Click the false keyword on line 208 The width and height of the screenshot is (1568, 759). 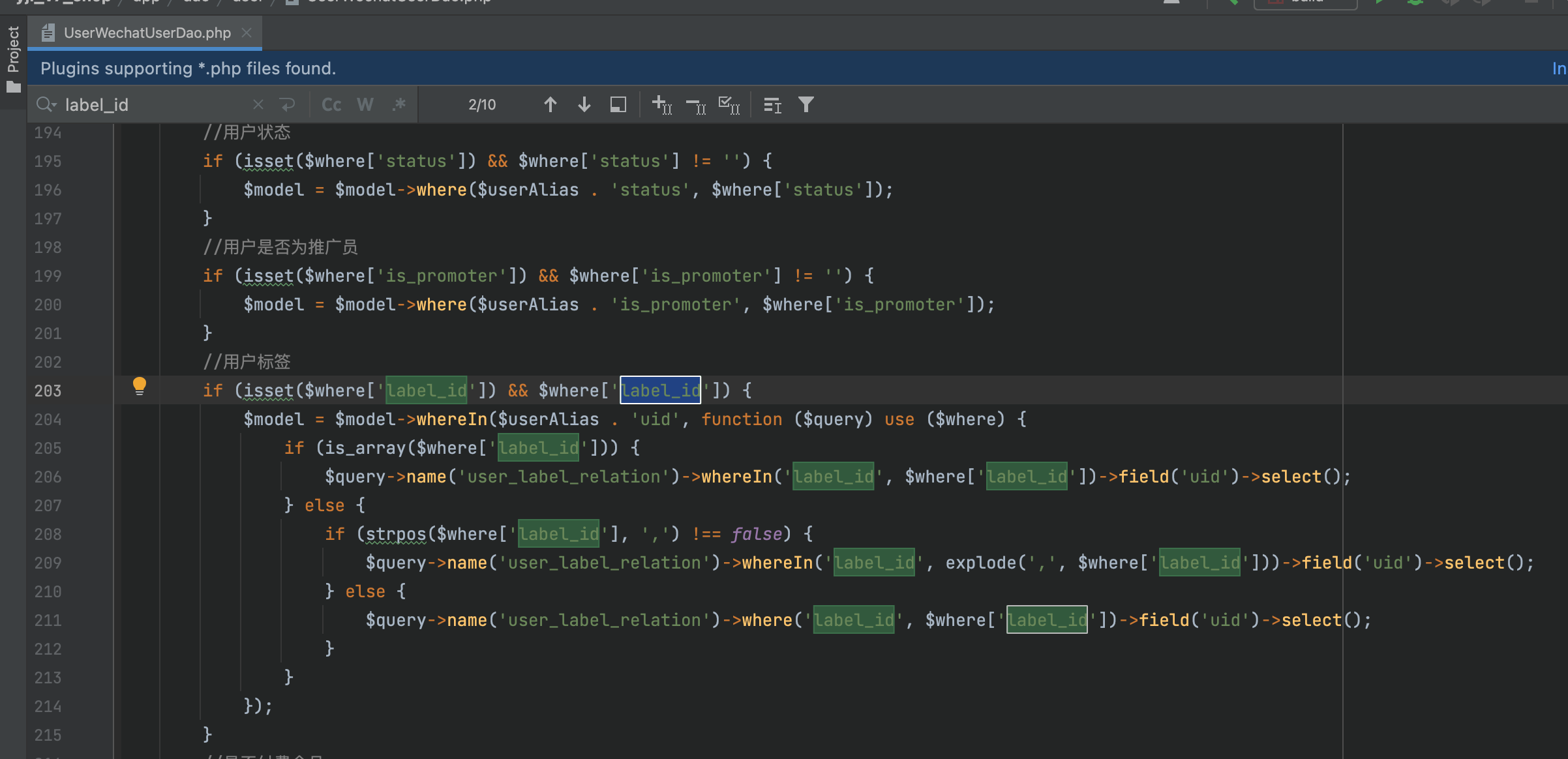tap(756, 533)
